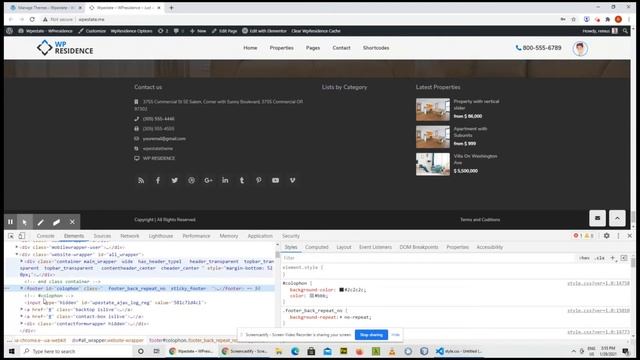
Task: Click the Windows taskbar search box
Action: point(76,351)
